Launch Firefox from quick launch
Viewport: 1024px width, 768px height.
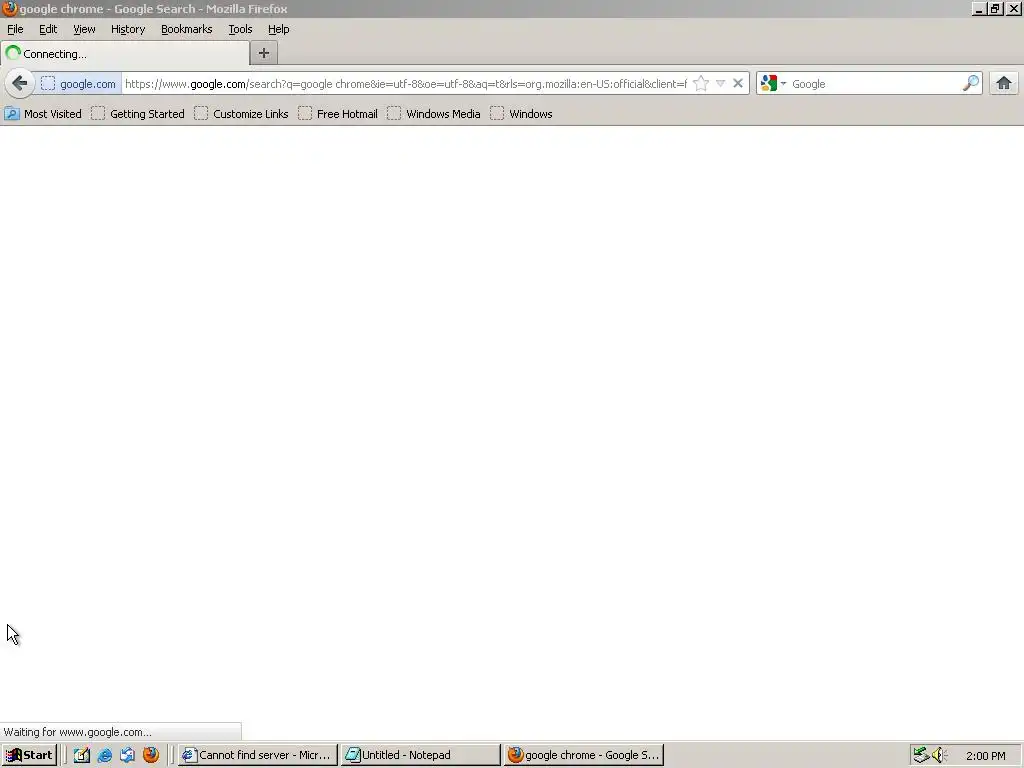[151, 755]
